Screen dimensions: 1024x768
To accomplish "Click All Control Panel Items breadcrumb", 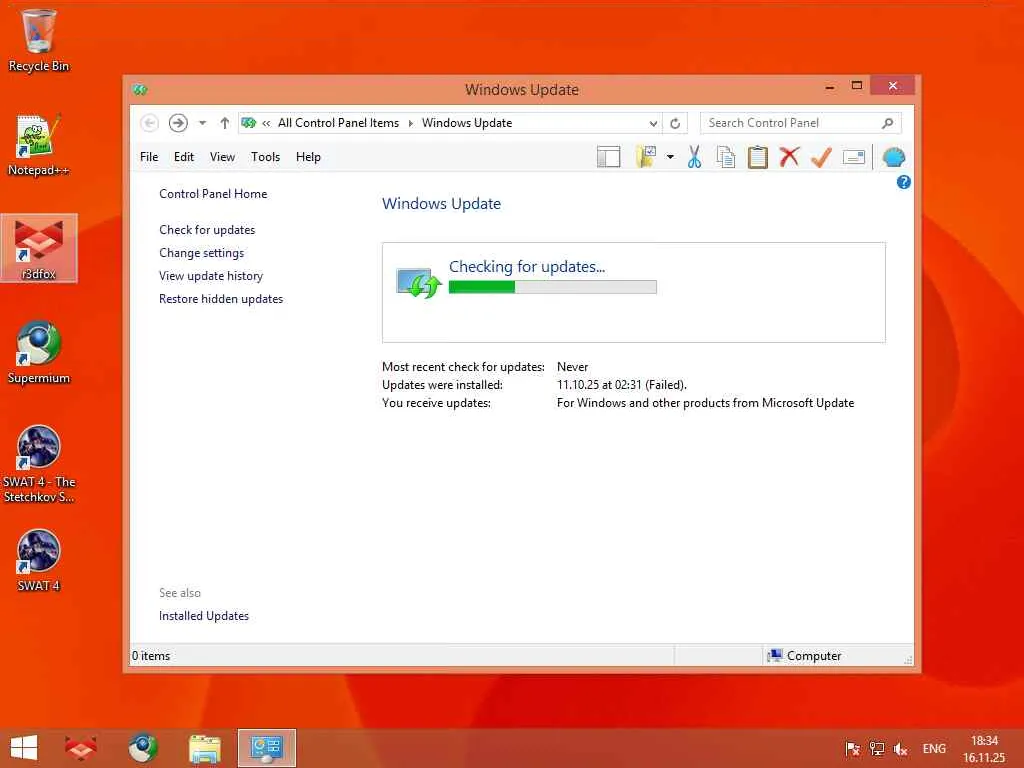I will tap(338, 123).
